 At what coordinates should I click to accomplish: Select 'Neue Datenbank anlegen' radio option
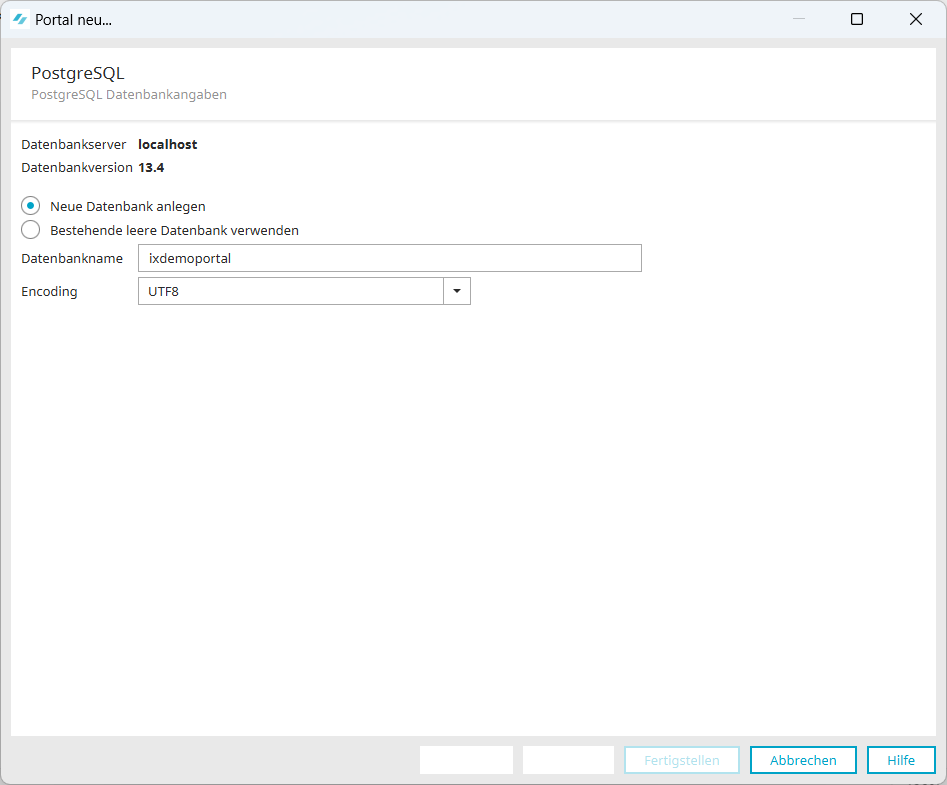(31, 206)
